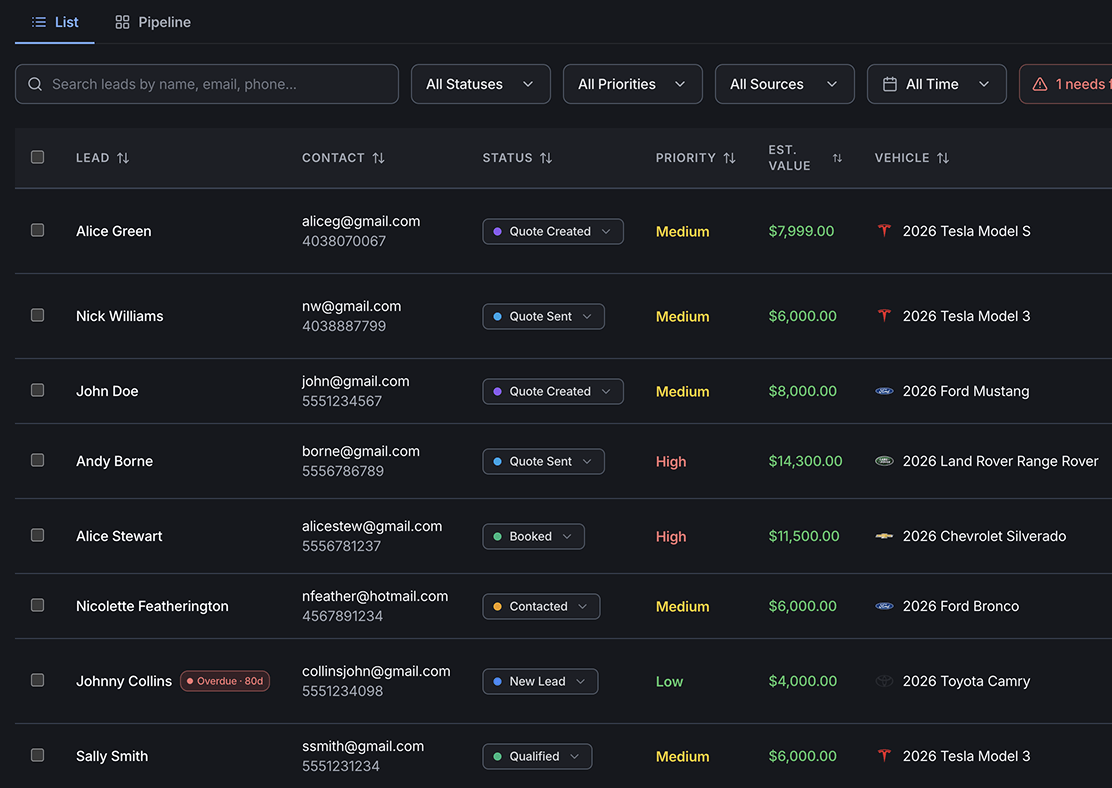
Task: Open Alice Green's Quote Created status dropdown
Action: pyautogui.click(x=552, y=231)
